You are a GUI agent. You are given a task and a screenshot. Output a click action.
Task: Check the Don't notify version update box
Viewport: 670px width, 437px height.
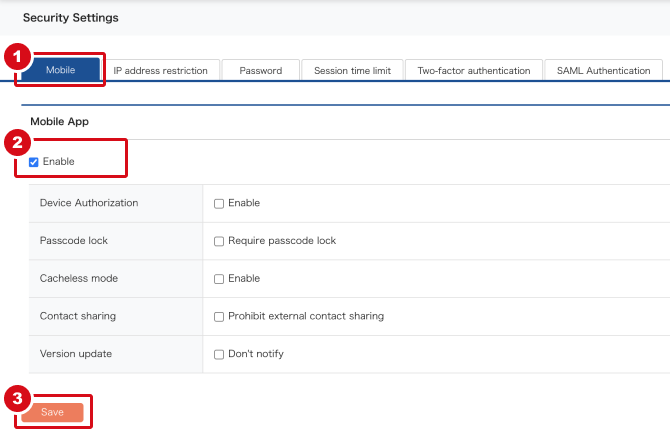(x=219, y=355)
